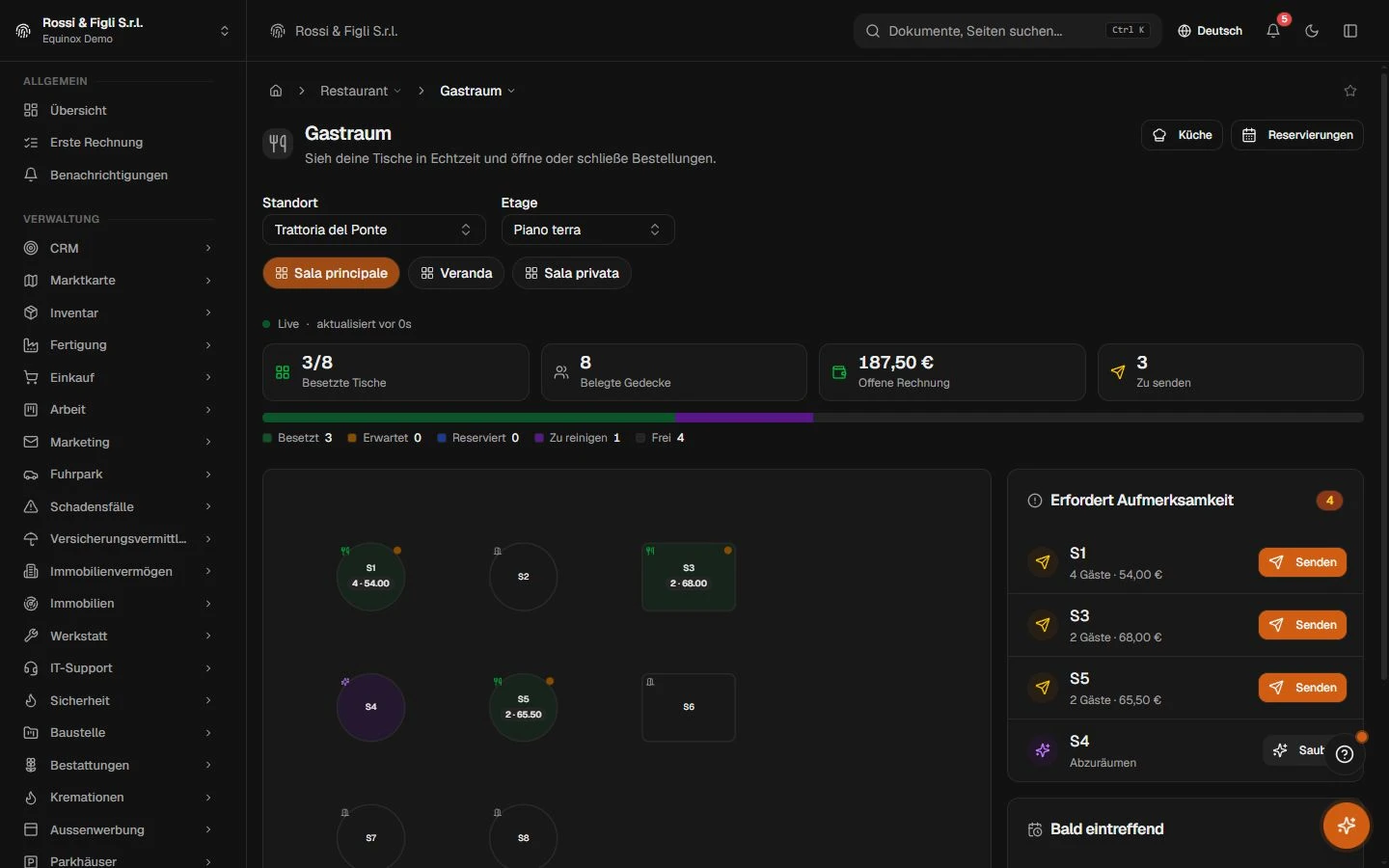Click the Werkstatt wrench icon
The image size is (1389, 868).
pos(31,636)
